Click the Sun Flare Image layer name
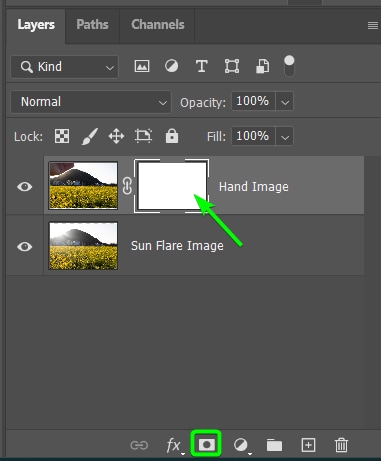The height and width of the screenshot is (461, 381). pyautogui.click(x=177, y=246)
